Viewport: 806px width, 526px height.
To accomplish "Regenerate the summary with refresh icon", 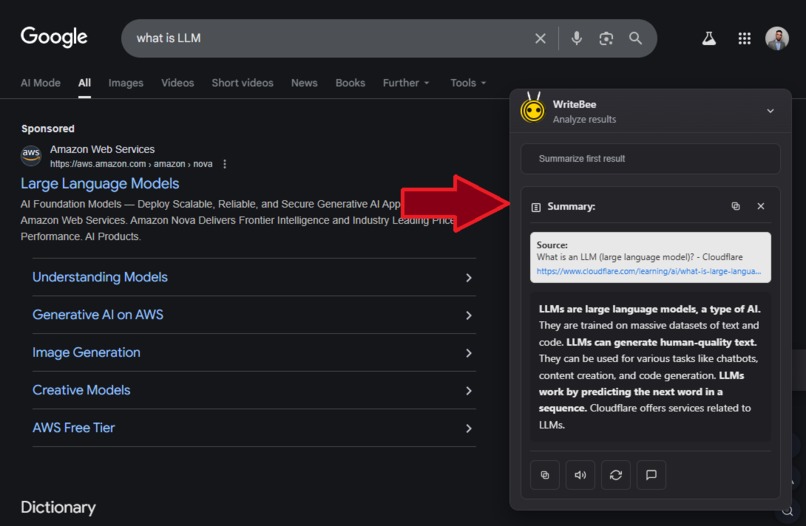I will click(616, 475).
